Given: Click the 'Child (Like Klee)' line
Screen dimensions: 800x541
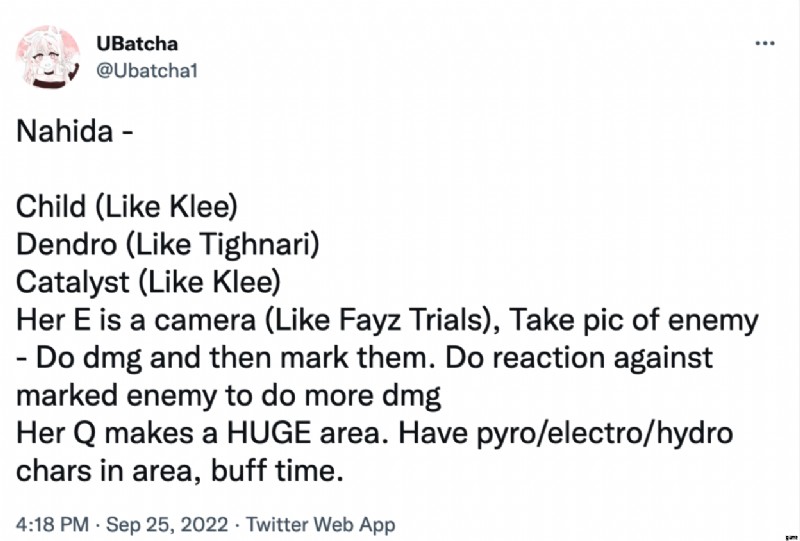Looking at the screenshot, I should 127,207.
